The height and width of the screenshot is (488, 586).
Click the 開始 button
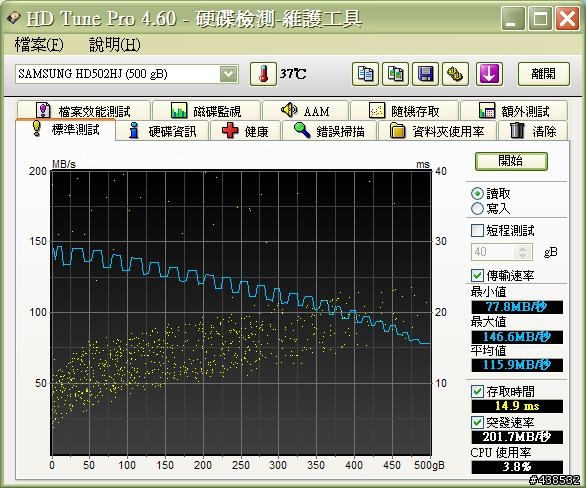pos(511,161)
